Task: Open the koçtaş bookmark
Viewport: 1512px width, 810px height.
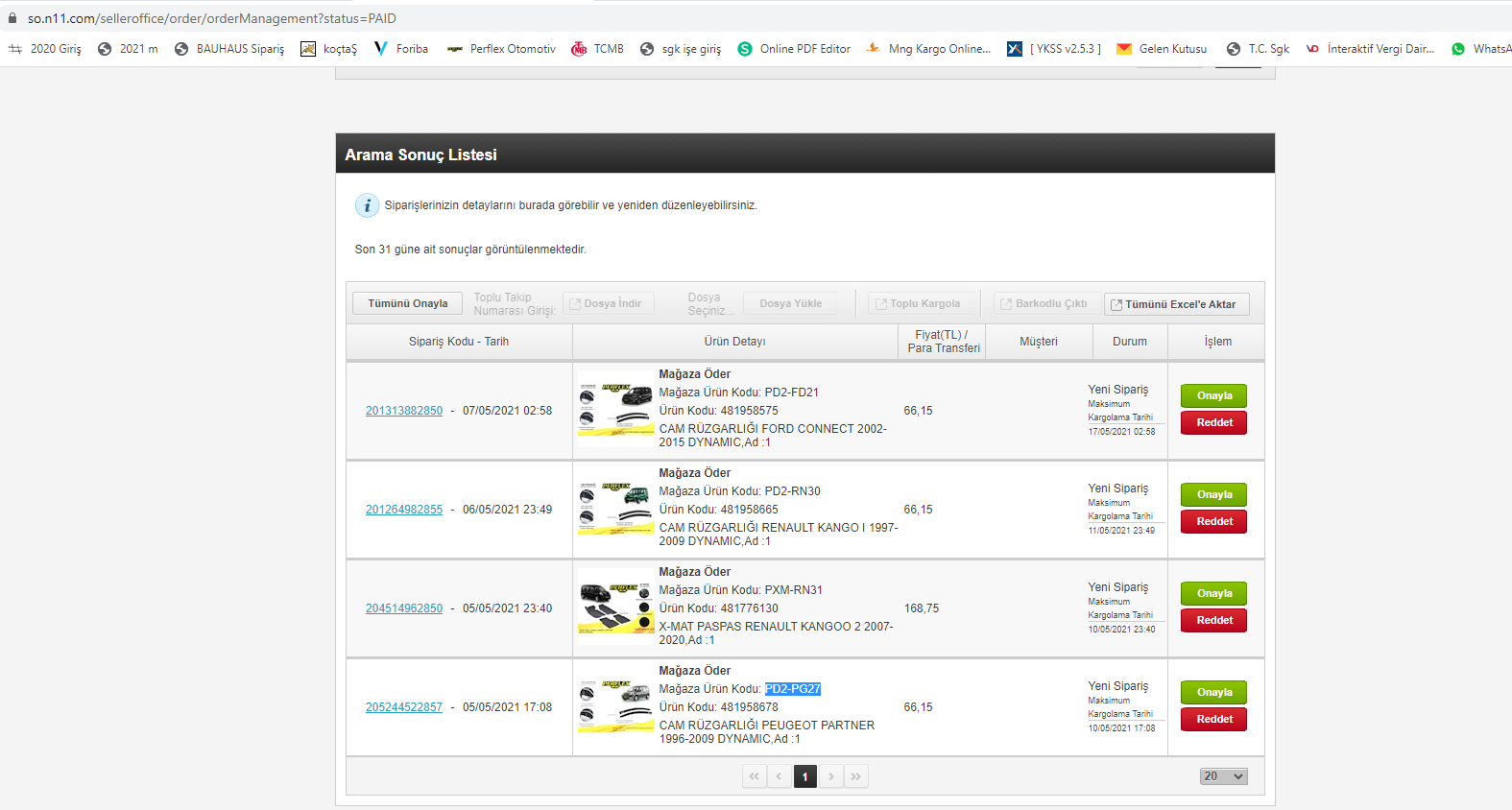Action: click(x=329, y=49)
